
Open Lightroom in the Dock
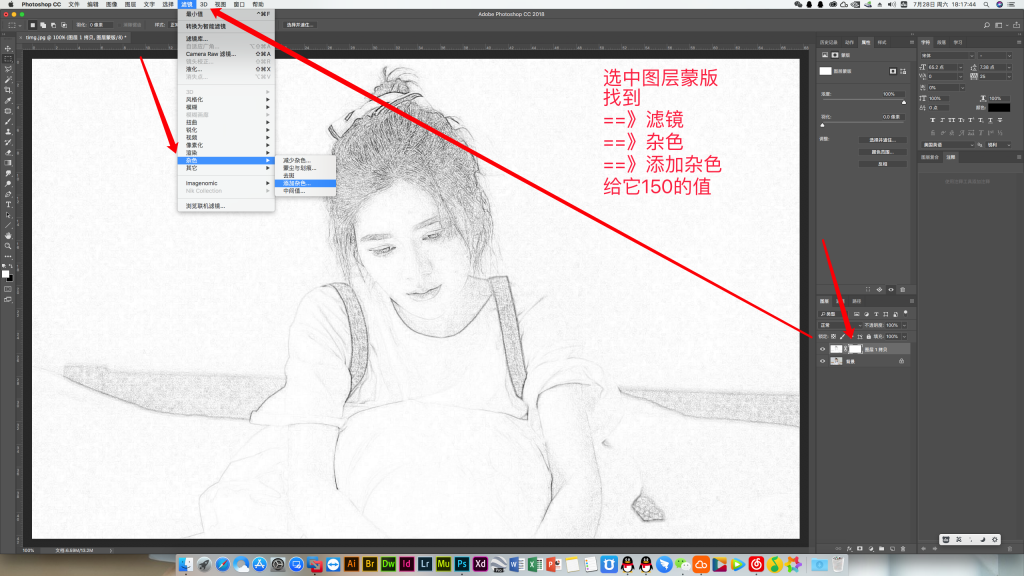pos(425,564)
